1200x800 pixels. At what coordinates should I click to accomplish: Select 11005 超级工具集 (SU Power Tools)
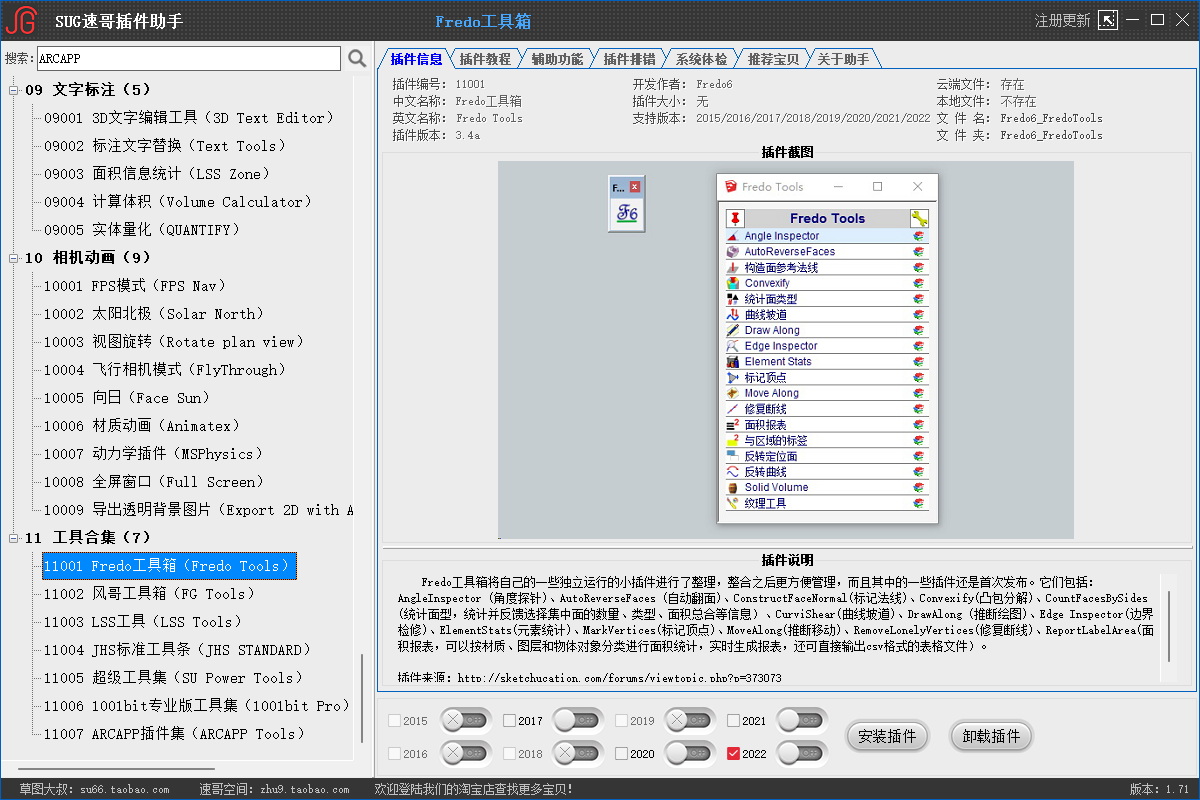click(175, 678)
